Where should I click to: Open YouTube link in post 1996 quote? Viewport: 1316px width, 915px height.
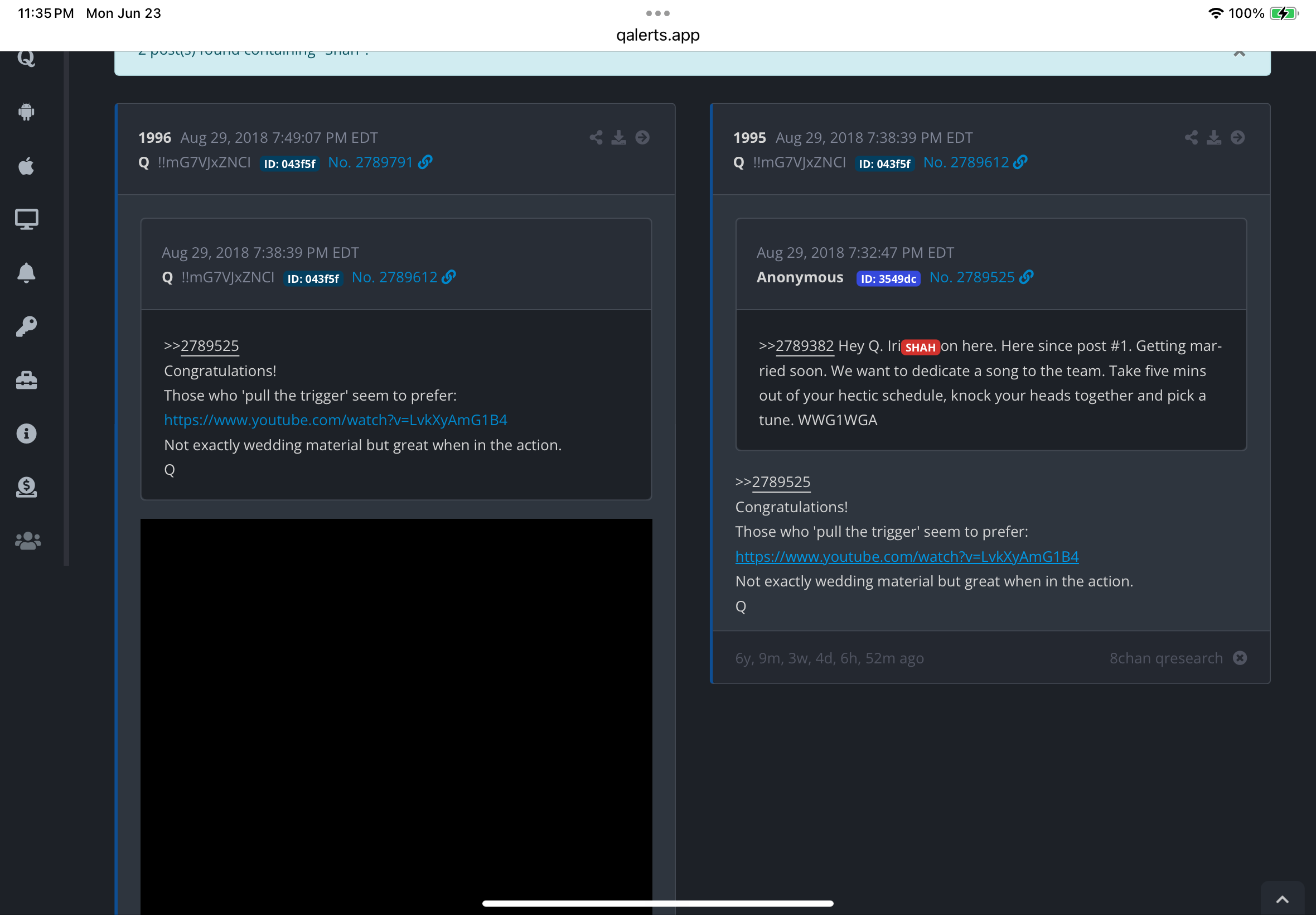pyautogui.click(x=336, y=420)
